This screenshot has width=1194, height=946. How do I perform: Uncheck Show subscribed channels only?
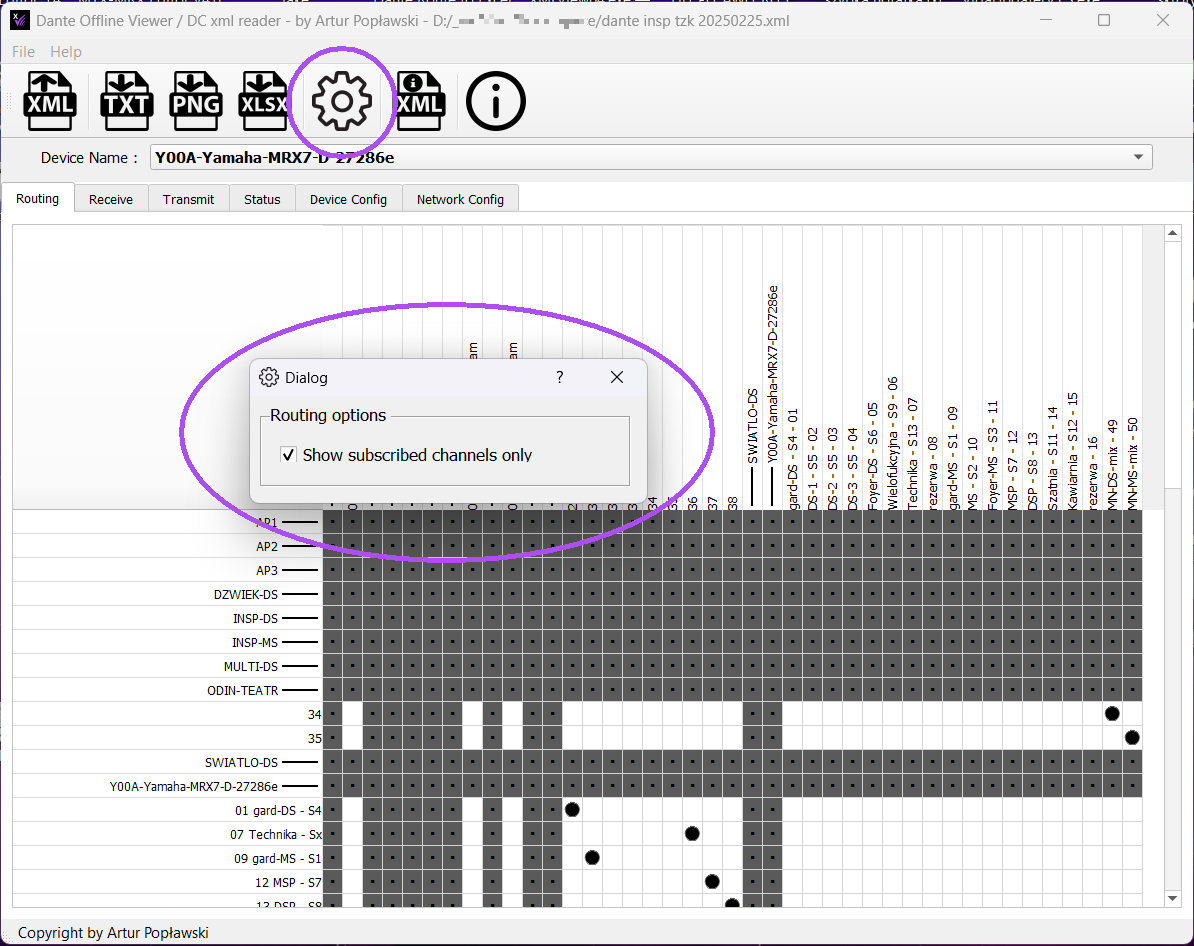289,455
